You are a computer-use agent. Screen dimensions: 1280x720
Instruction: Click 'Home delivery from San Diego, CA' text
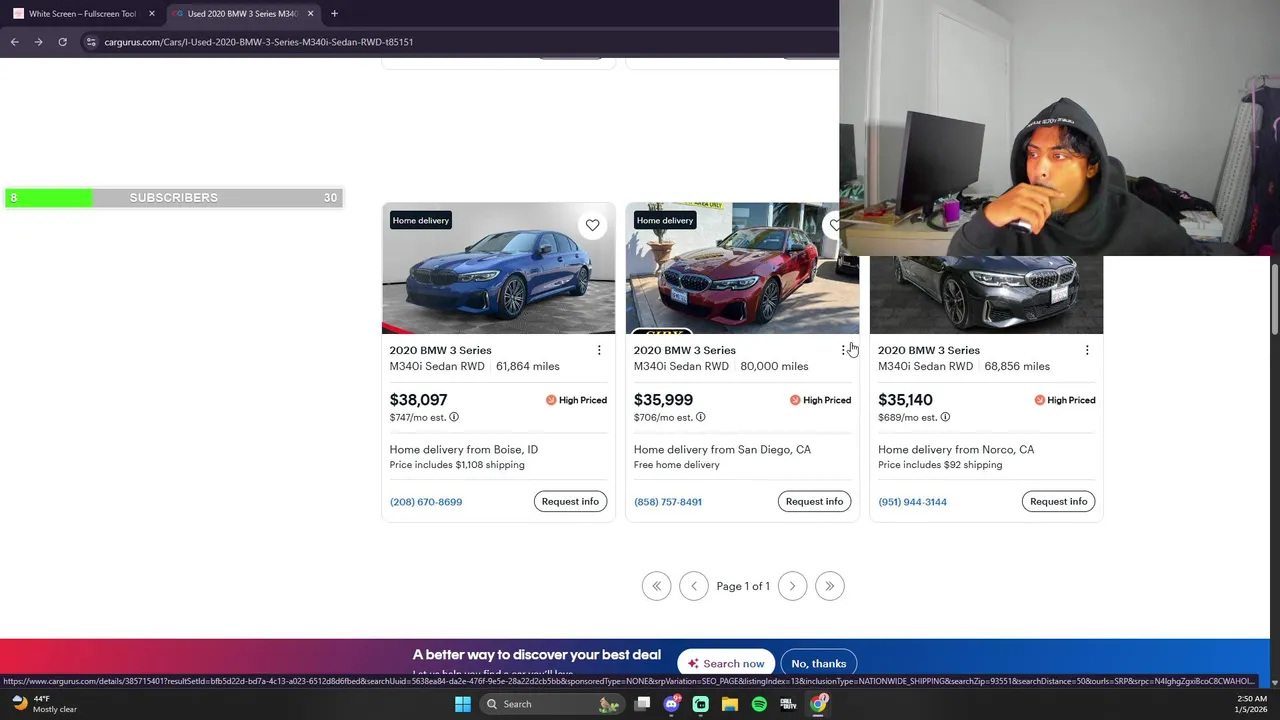[722, 450]
